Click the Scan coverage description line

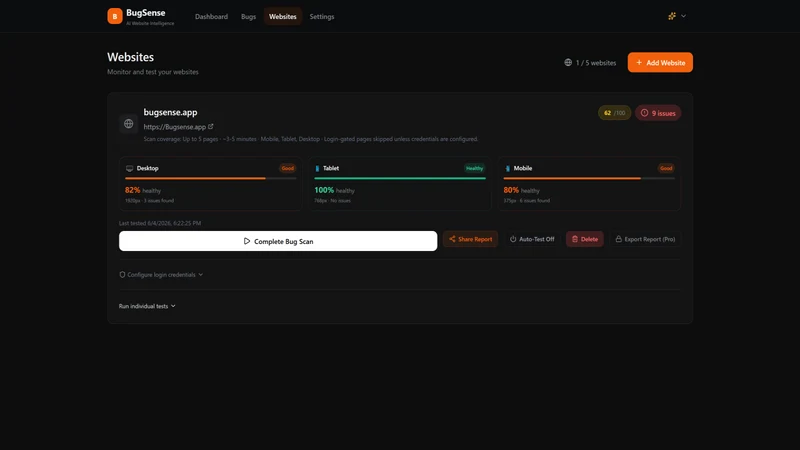[311, 139]
